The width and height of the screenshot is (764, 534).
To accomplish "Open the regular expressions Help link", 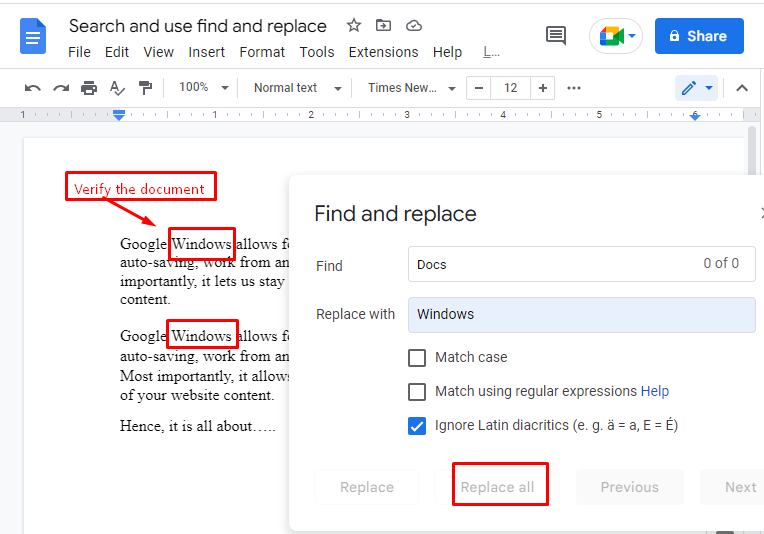I will click(x=654, y=391).
